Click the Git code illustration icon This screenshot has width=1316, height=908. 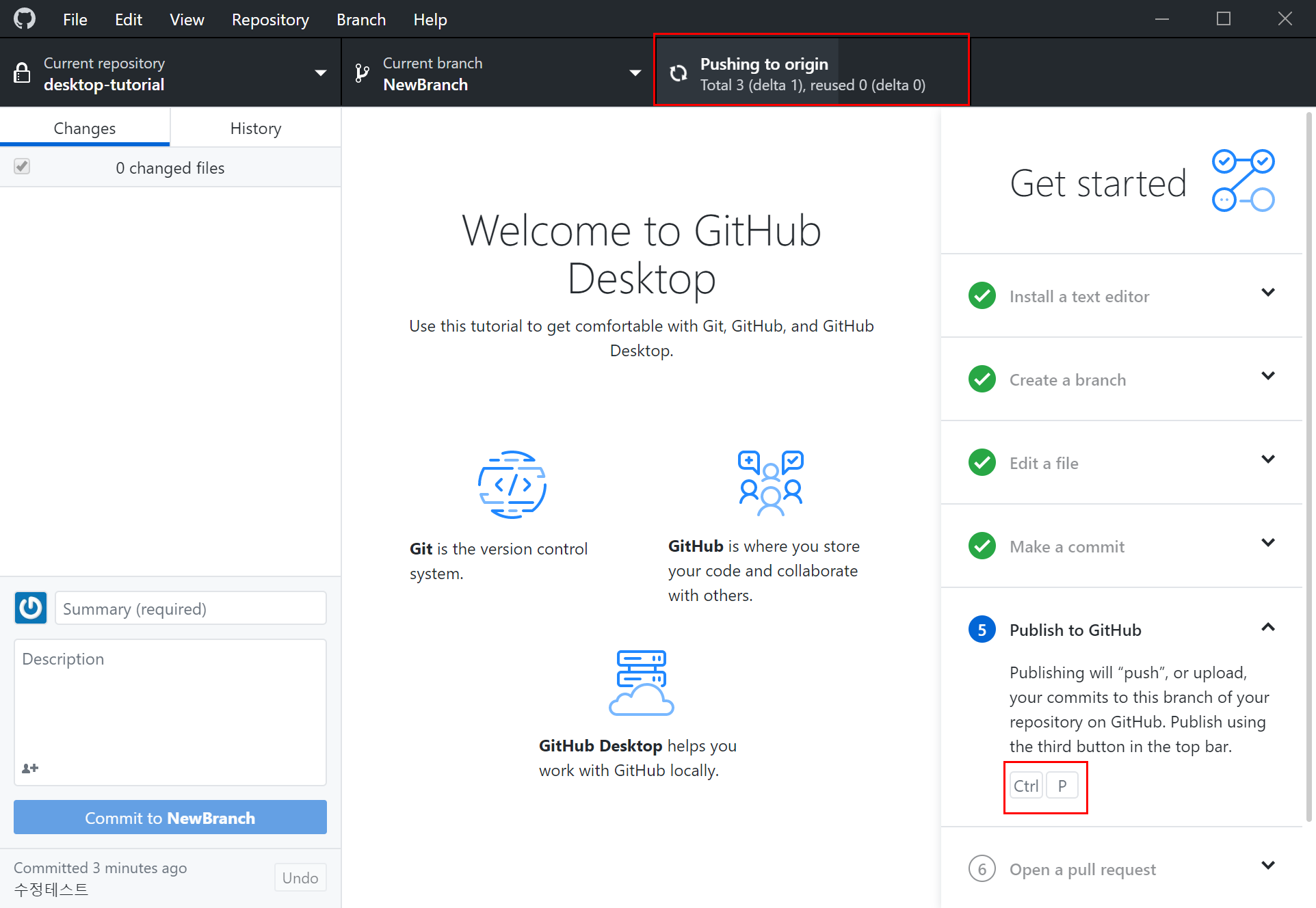tap(512, 485)
